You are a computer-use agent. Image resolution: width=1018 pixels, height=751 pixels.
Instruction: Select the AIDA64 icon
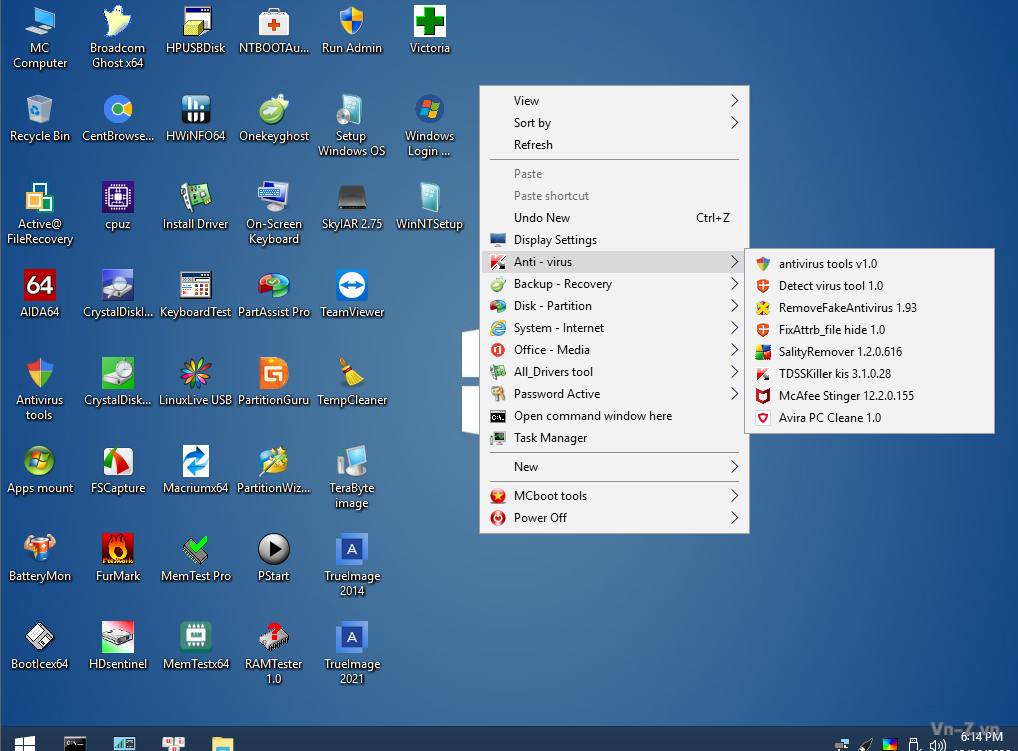[40, 294]
